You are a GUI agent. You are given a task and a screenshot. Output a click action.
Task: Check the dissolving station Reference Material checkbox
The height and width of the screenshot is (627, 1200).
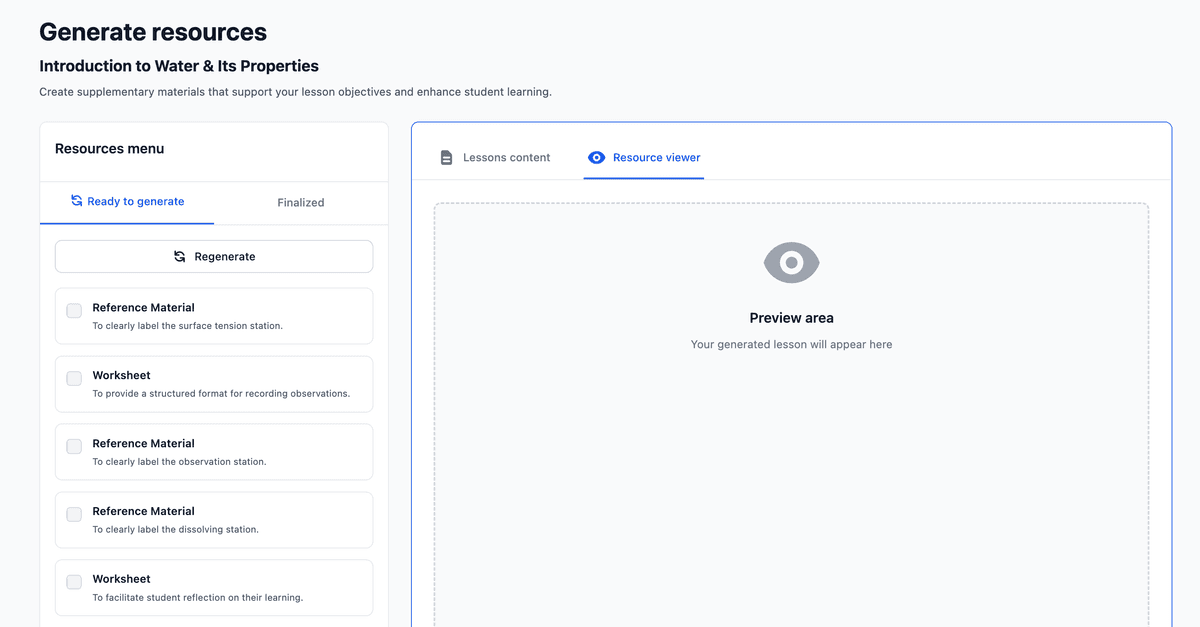tap(74, 514)
